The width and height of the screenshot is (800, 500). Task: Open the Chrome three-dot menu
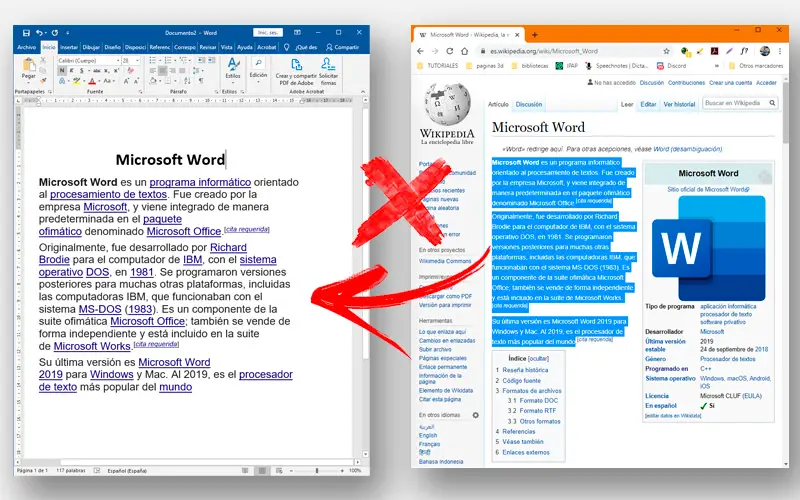click(780, 51)
